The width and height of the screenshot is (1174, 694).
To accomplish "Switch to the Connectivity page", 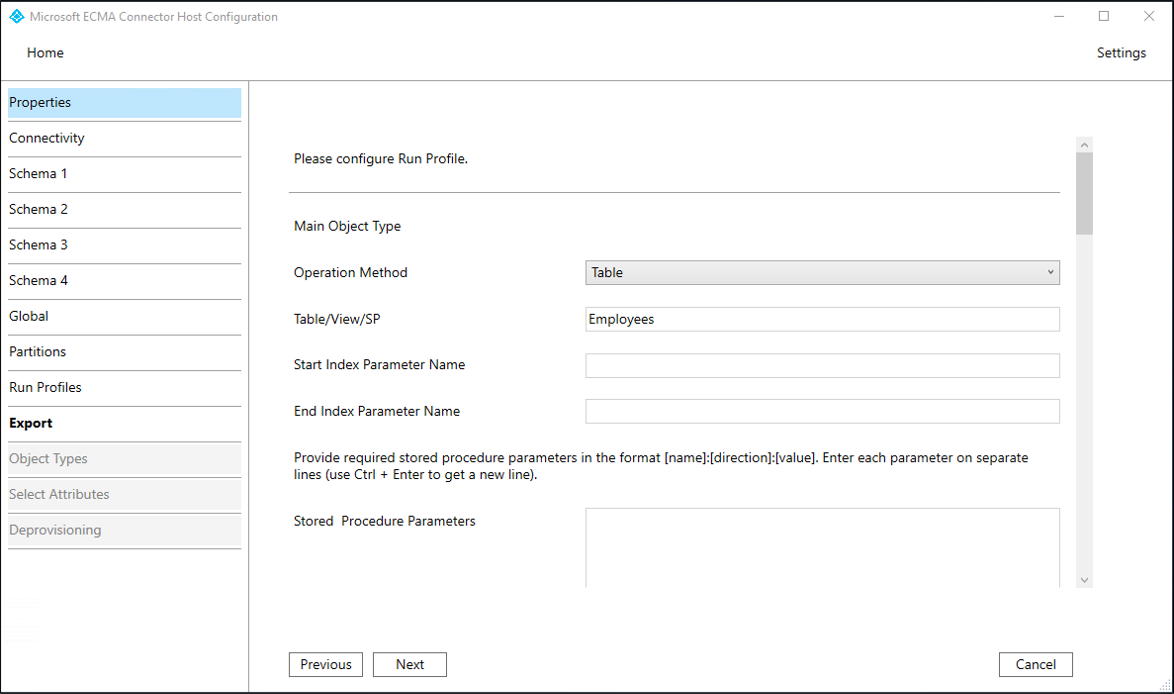I will tap(124, 138).
